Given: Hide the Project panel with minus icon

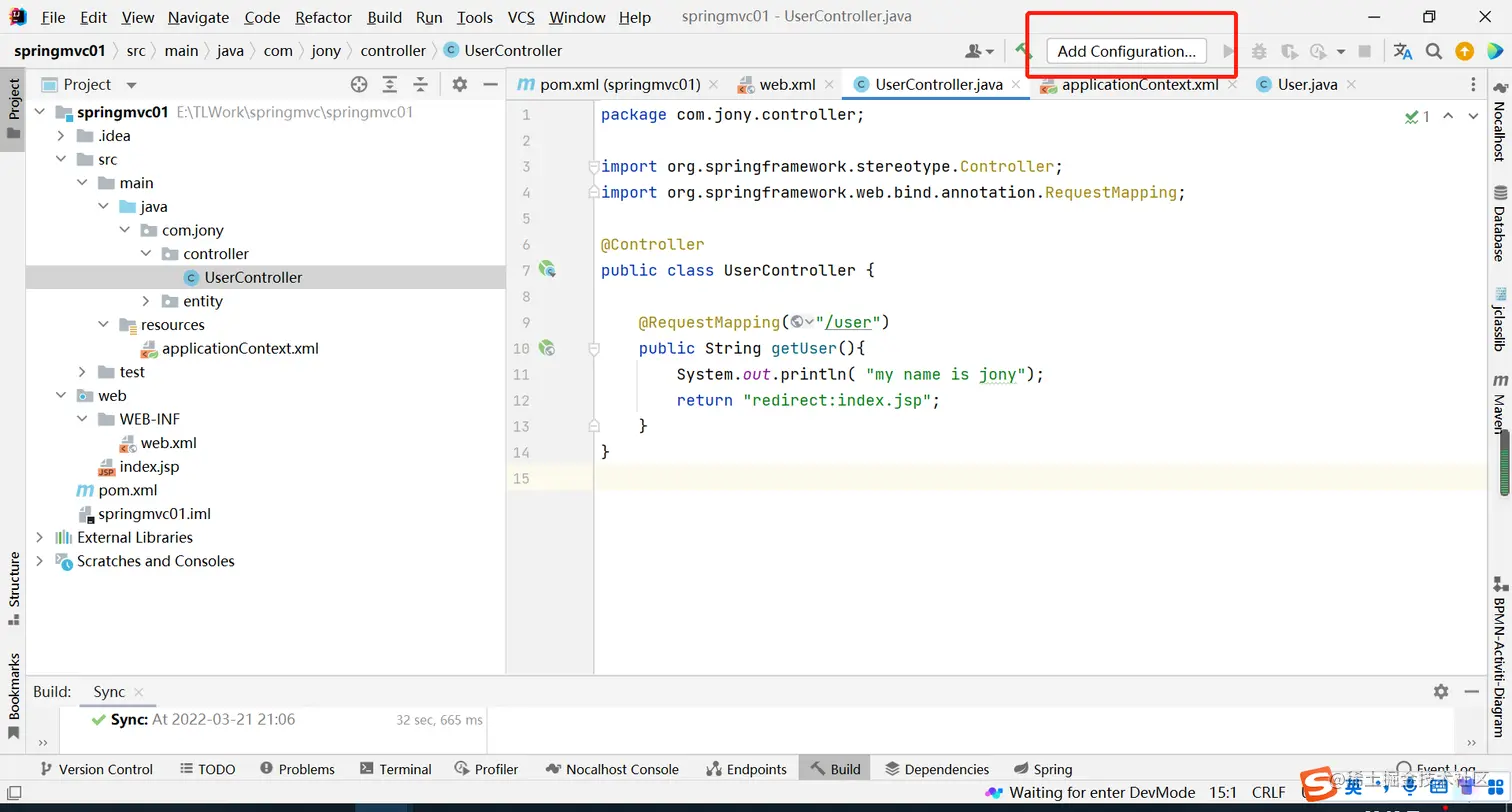Looking at the screenshot, I should pyautogui.click(x=490, y=85).
